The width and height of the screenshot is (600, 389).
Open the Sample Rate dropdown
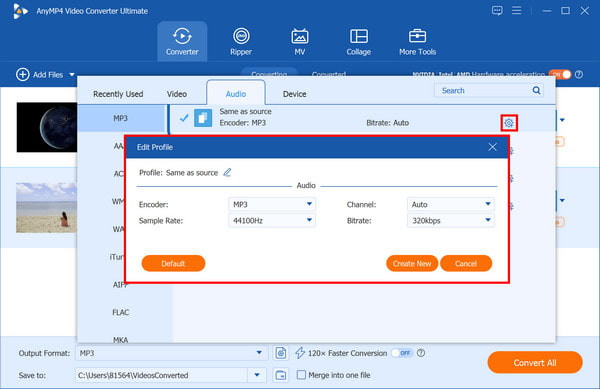coord(272,220)
